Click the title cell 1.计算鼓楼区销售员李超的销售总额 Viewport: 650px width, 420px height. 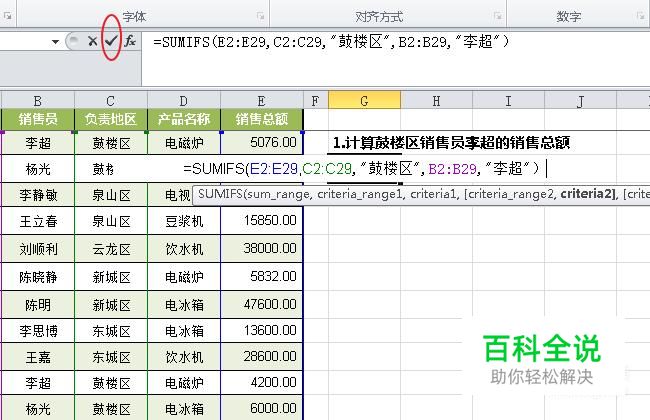(451, 143)
